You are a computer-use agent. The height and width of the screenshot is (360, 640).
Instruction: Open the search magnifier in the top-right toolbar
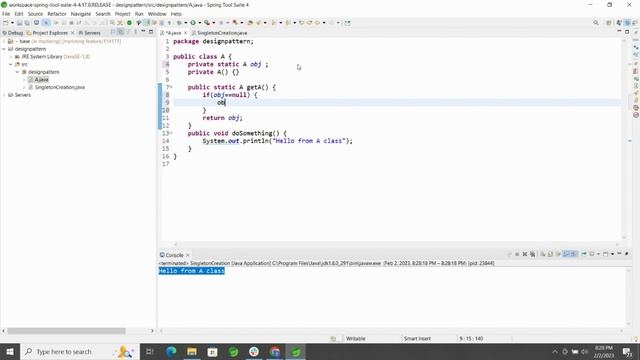(x=596, y=23)
